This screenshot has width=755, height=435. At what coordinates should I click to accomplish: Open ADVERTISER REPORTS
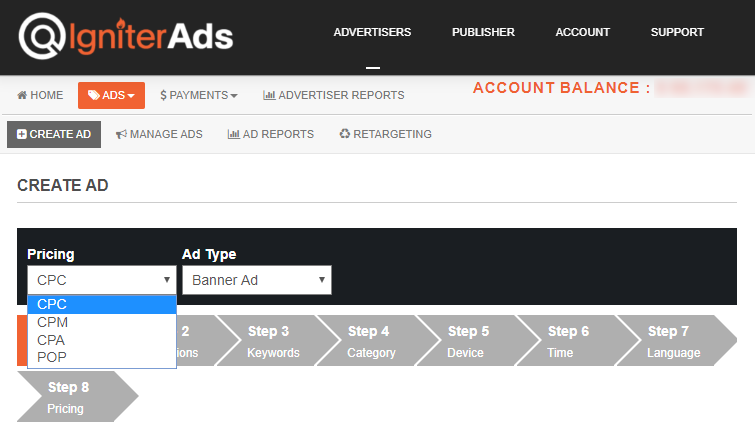coord(334,95)
